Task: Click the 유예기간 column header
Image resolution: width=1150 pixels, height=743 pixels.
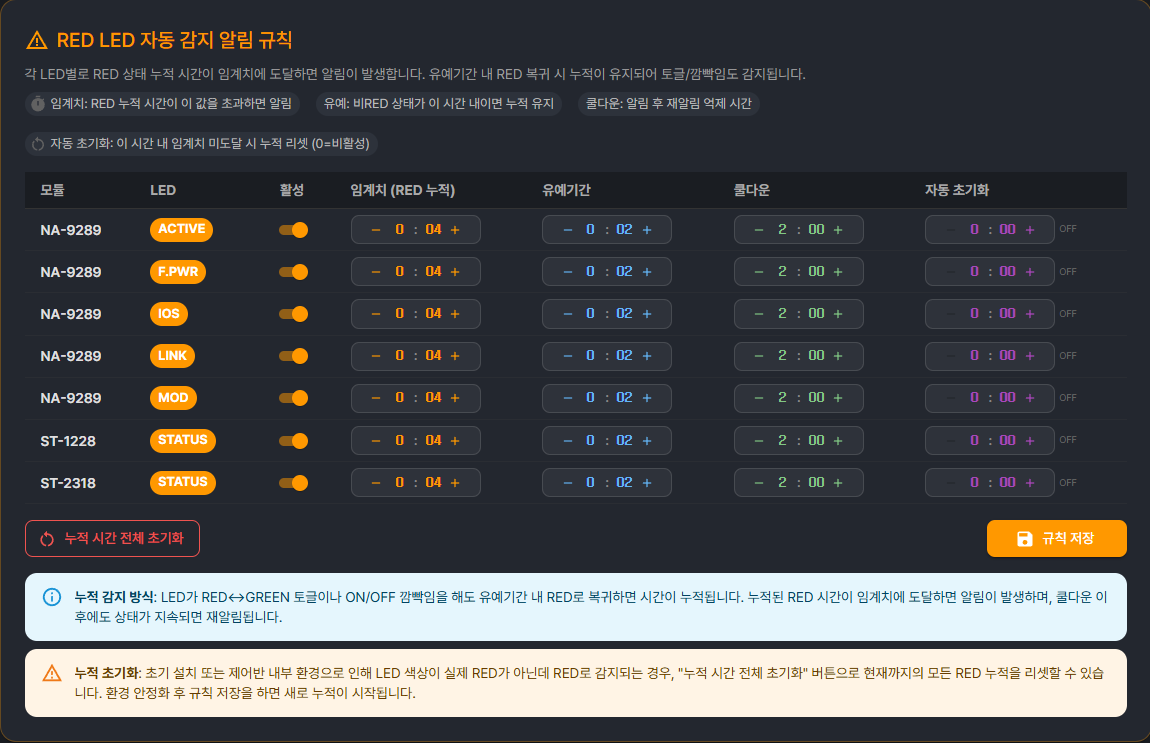Action: 566,190
